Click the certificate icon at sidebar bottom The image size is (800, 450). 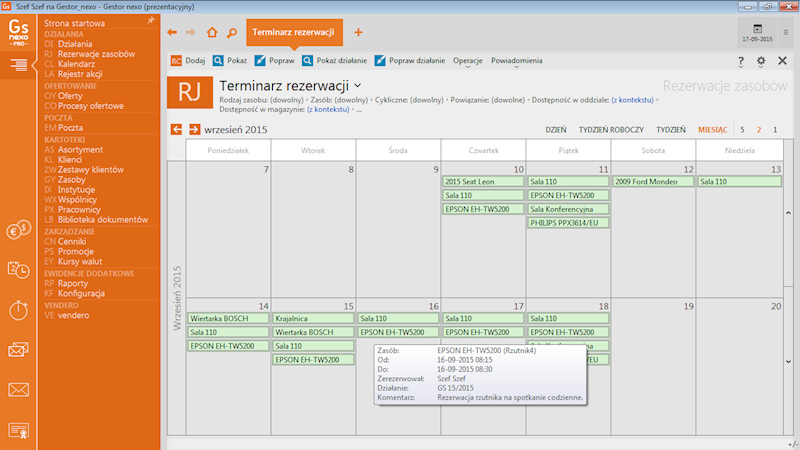coord(18,430)
